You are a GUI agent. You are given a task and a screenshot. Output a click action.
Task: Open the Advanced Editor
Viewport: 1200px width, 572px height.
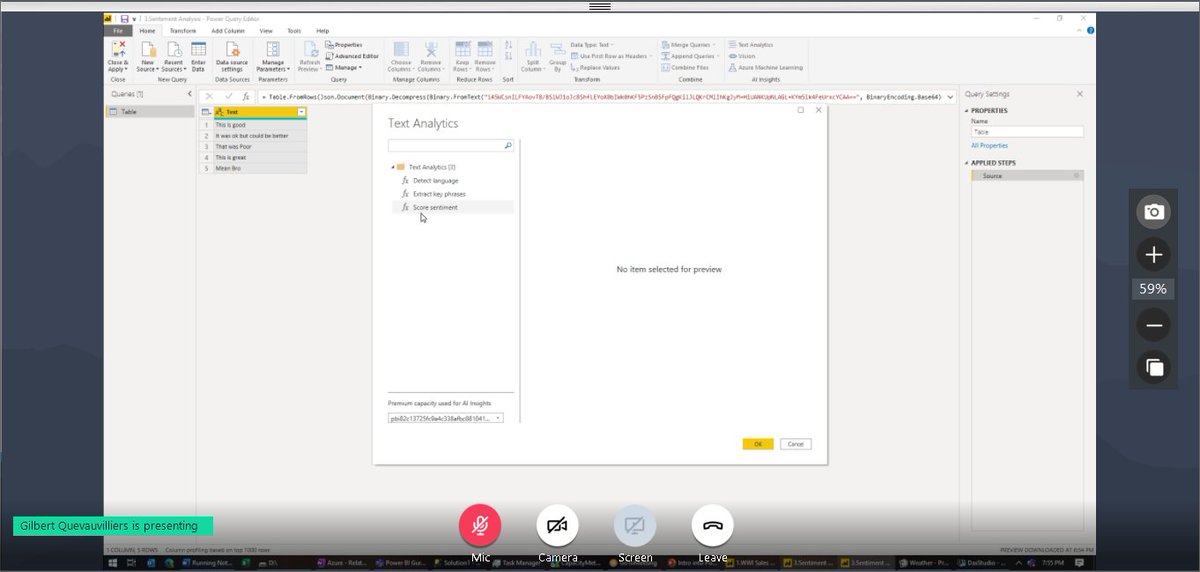point(352,56)
